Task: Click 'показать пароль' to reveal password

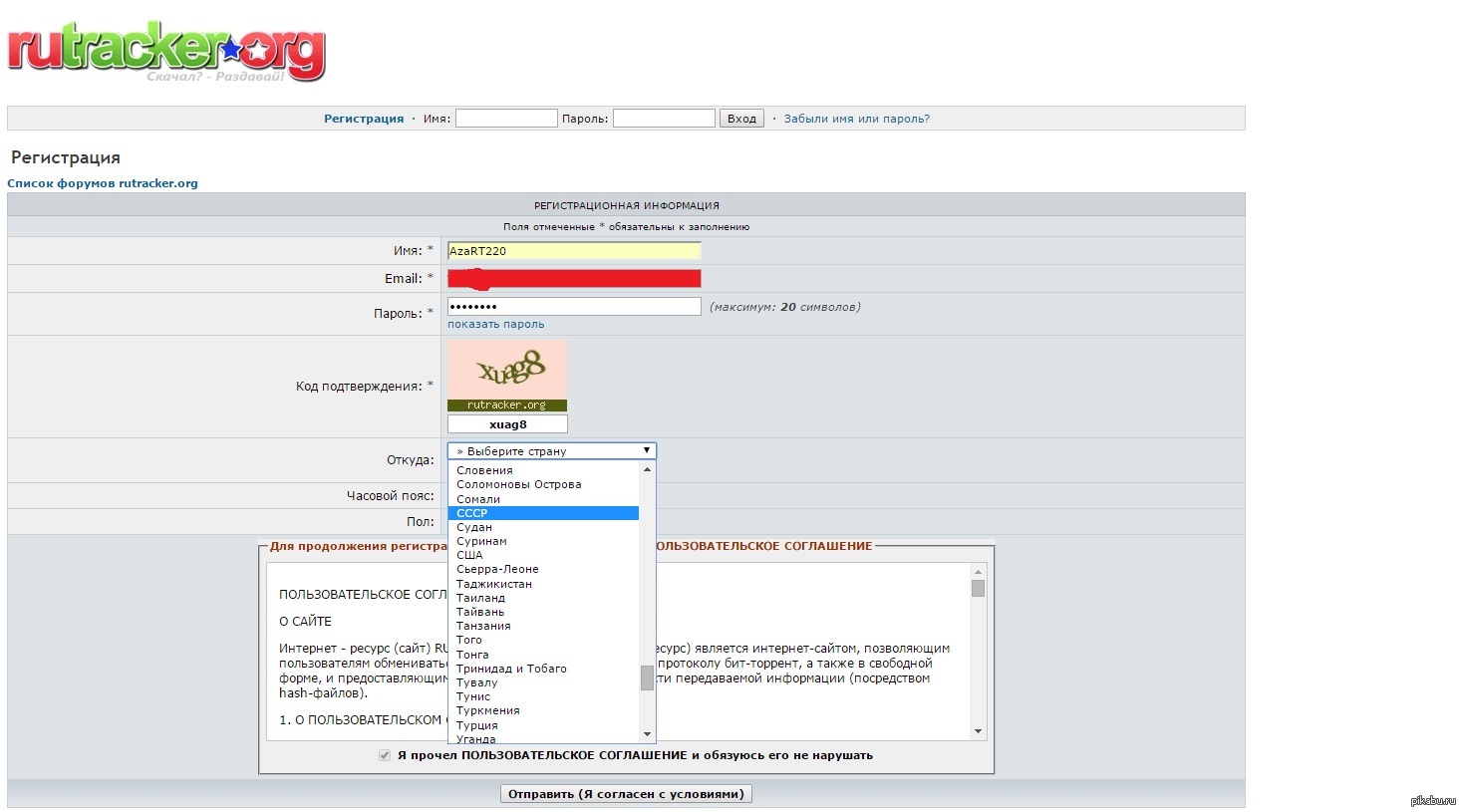Action: [x=495, y=324]
